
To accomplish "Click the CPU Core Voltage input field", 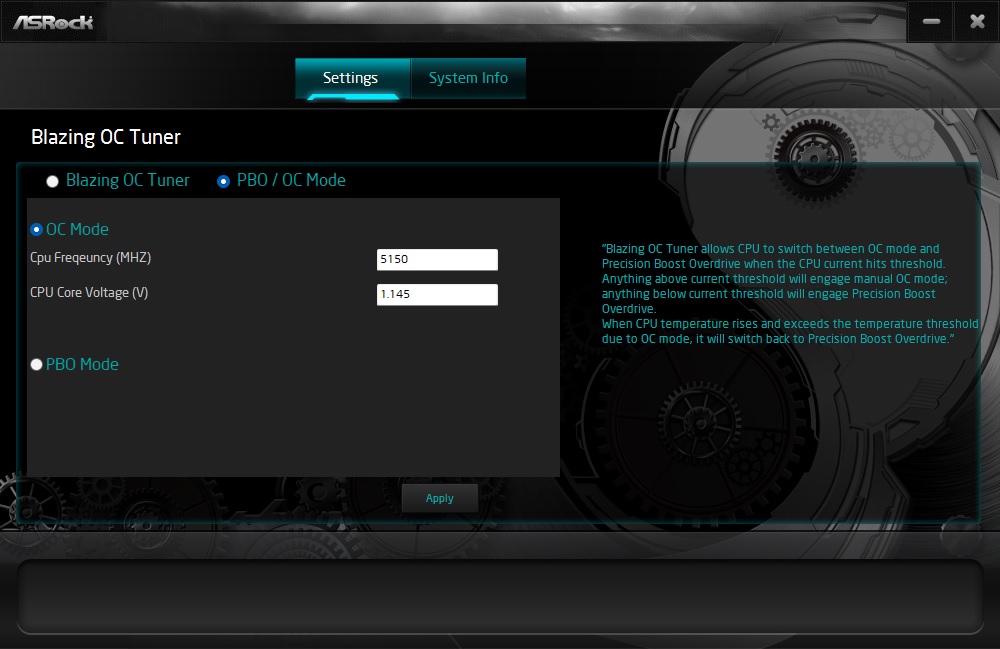I will click(437, 295).
